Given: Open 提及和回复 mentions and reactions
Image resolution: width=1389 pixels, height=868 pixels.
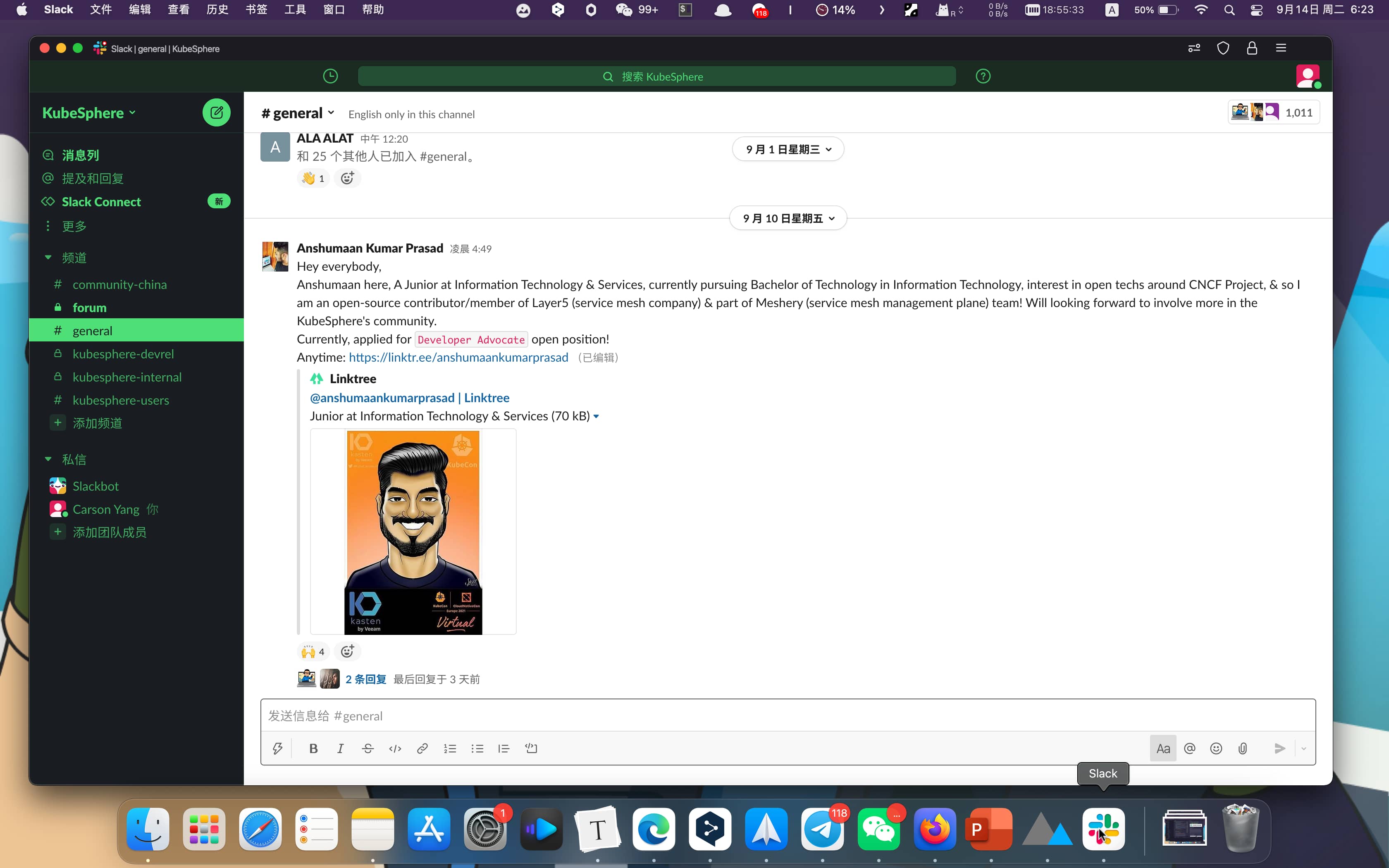Looking at the screenshot, I should click(x=92, y=179).
